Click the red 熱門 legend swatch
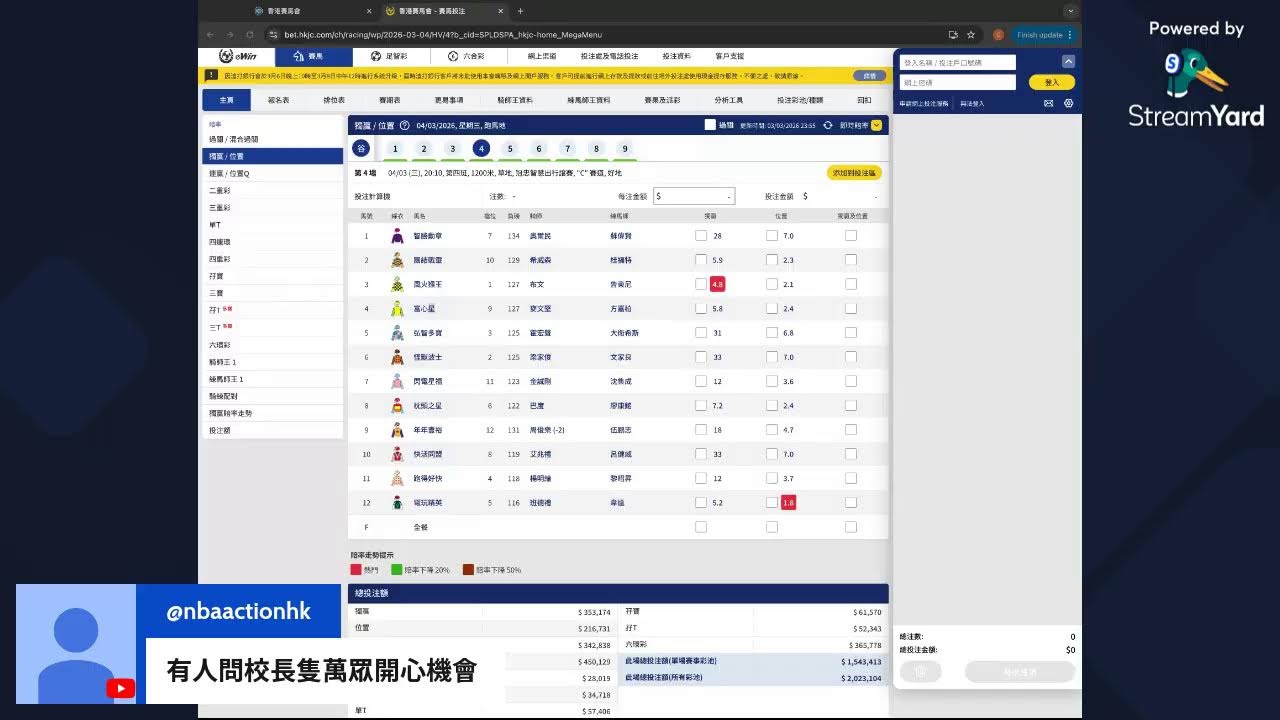Viewport: 1280px width, 720px height. pos(356,569)
